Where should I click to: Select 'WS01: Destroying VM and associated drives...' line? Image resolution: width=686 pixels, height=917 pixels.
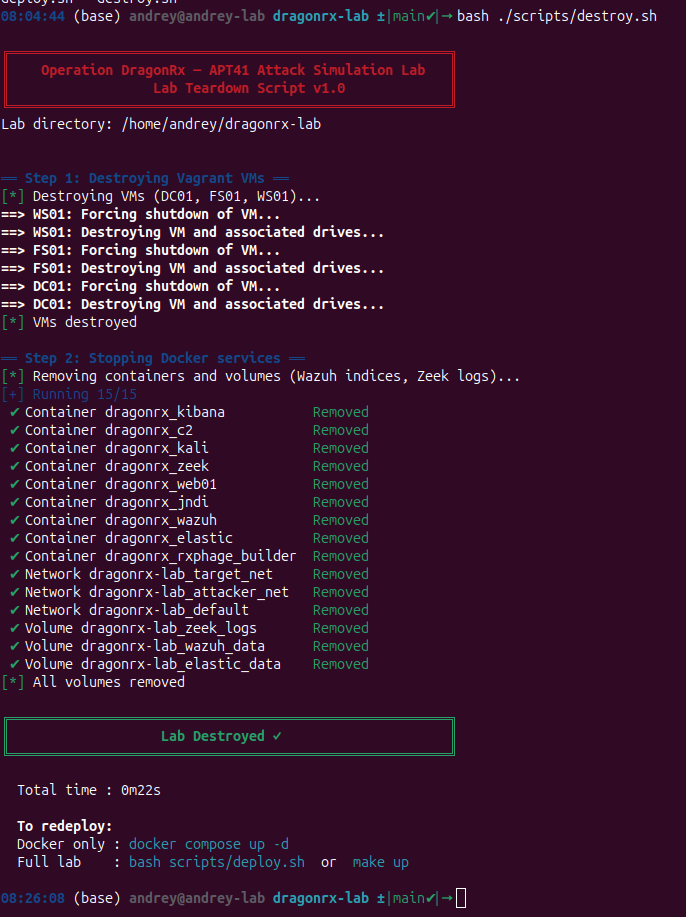coord(192,232)
